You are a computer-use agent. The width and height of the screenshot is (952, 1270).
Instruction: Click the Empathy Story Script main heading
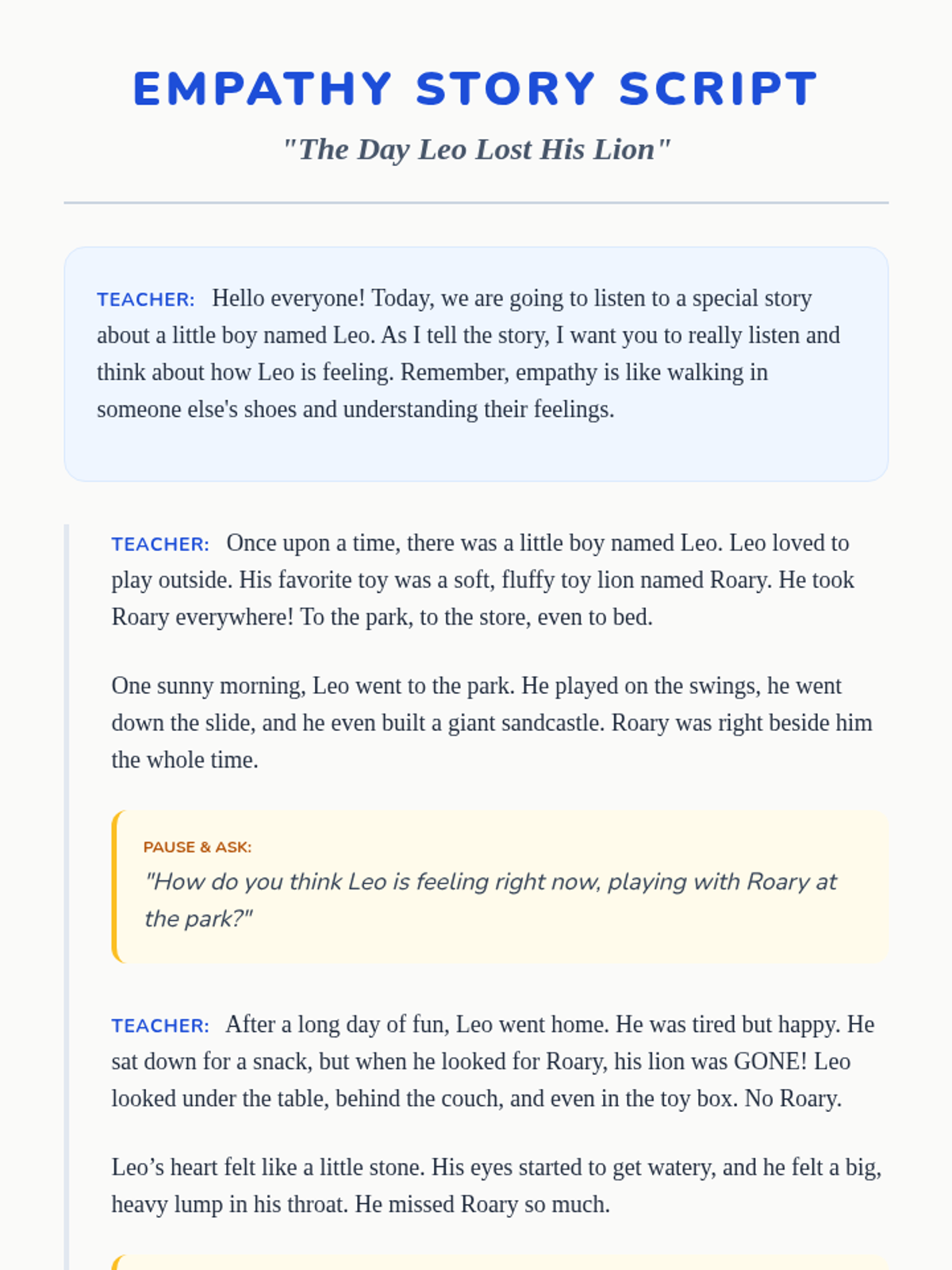(x=476, y=88)
